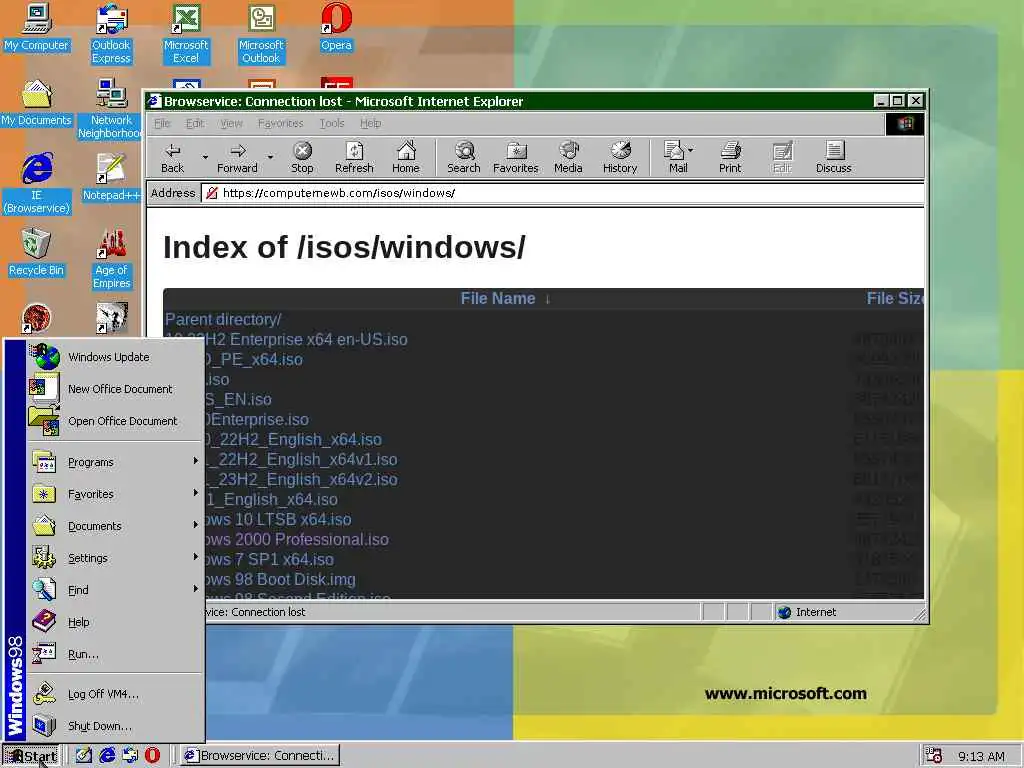Open the My Computer desktop icon

[x=37, y=27]
